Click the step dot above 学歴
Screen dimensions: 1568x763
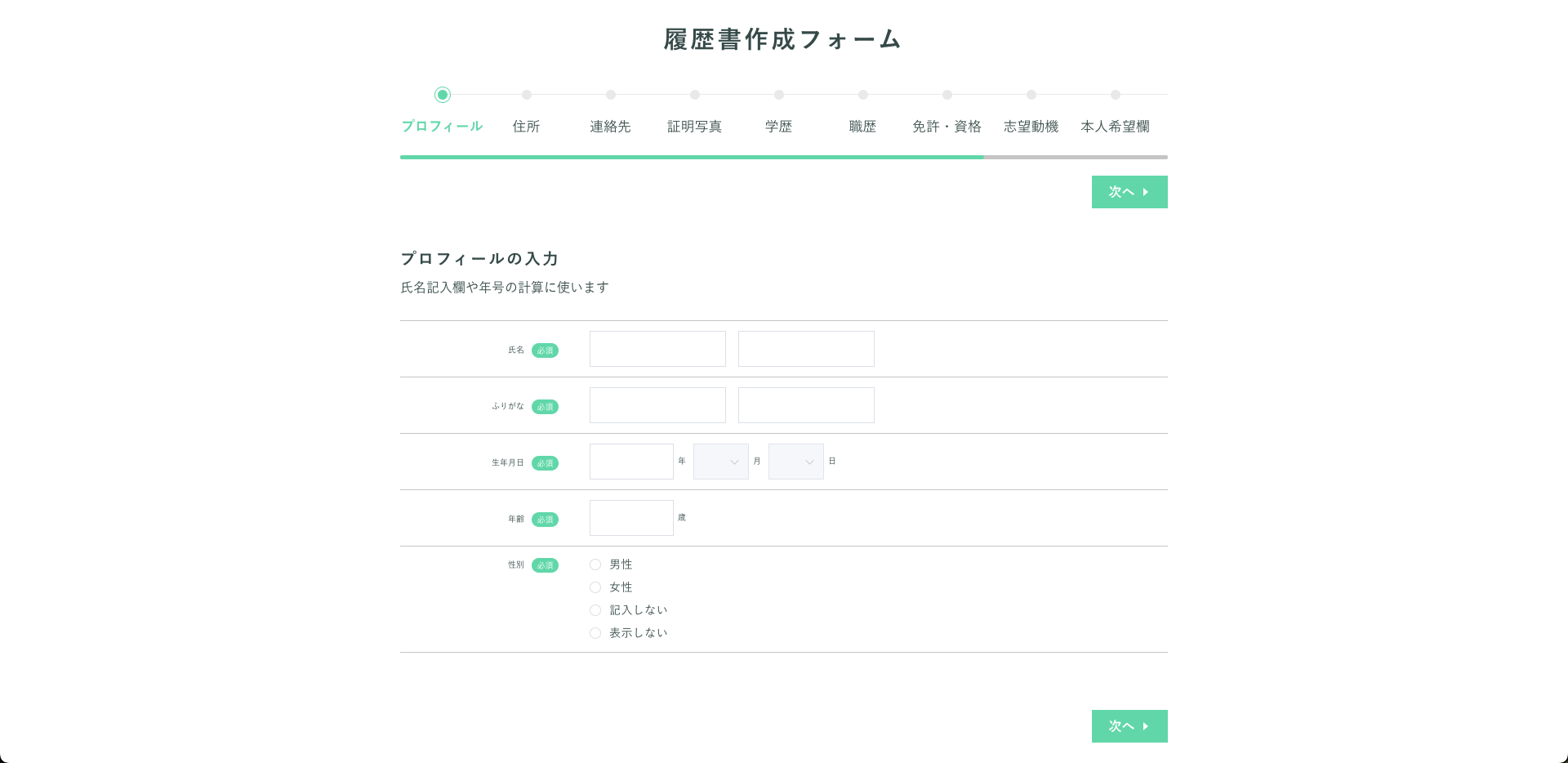pyautogui.click(x=779, y=95)
